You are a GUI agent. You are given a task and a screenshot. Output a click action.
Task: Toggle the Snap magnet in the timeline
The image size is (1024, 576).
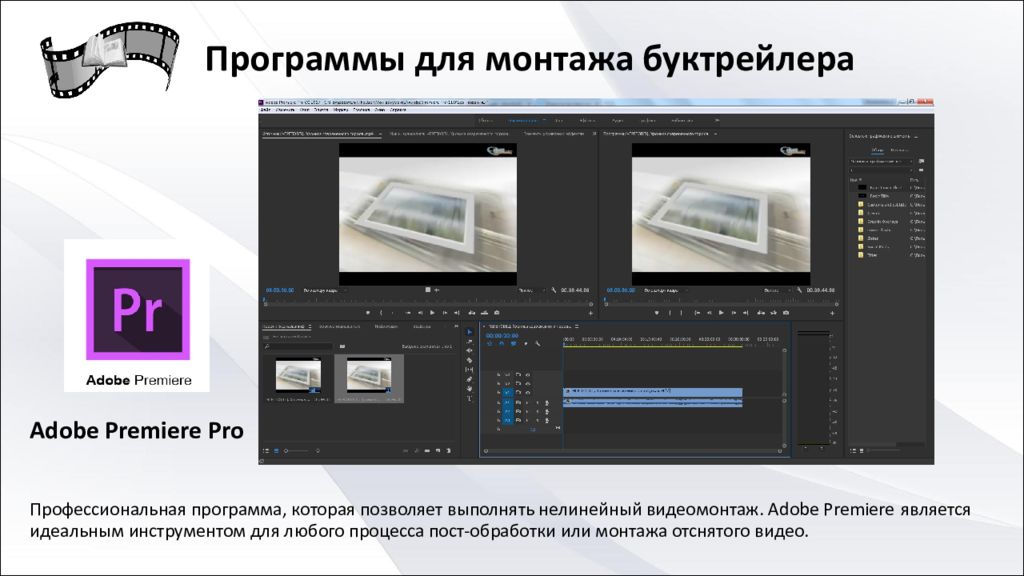pyautogui.click(x=489, y=343)
